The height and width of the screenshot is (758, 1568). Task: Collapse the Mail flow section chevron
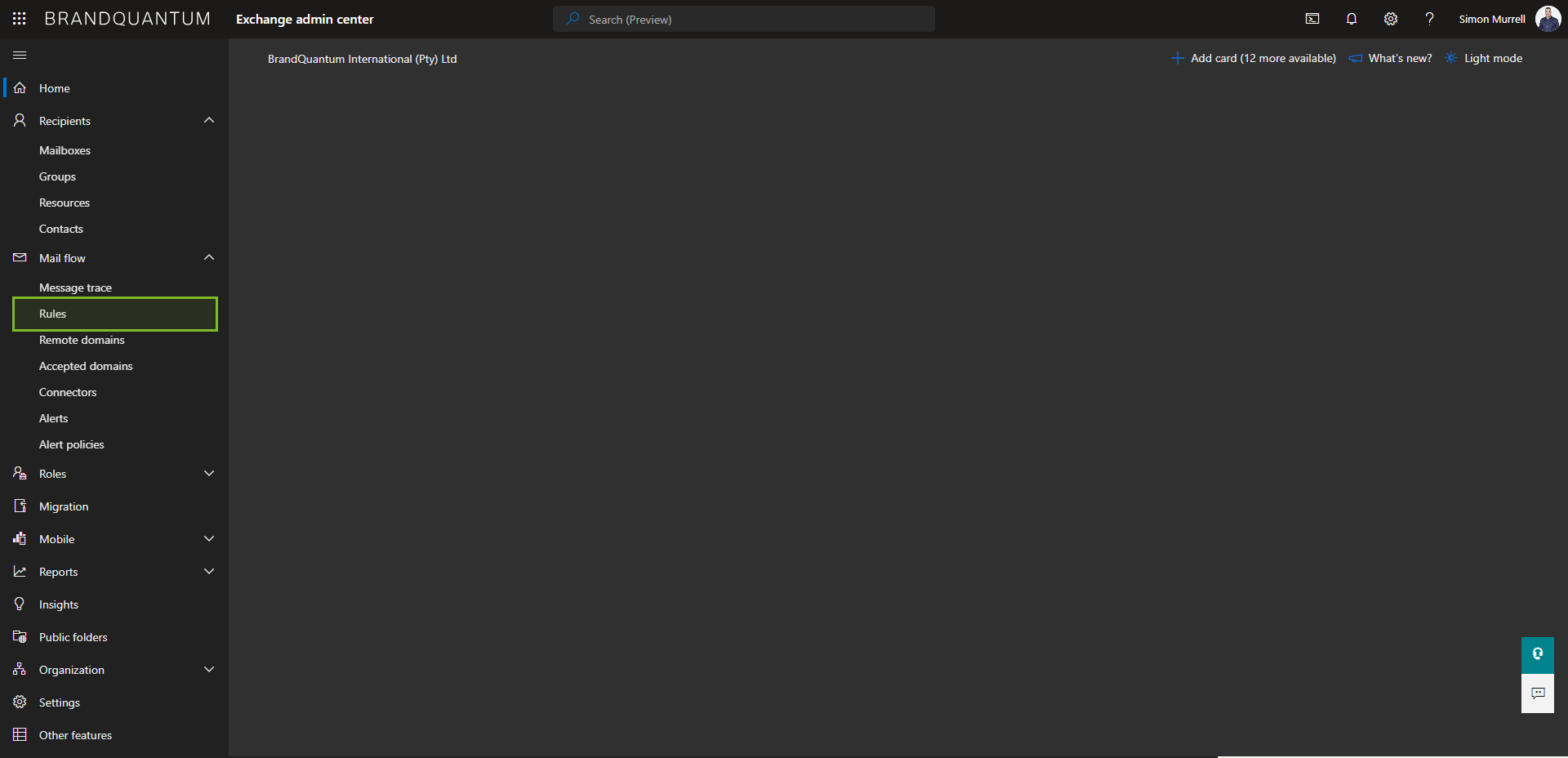click(209, 258)
